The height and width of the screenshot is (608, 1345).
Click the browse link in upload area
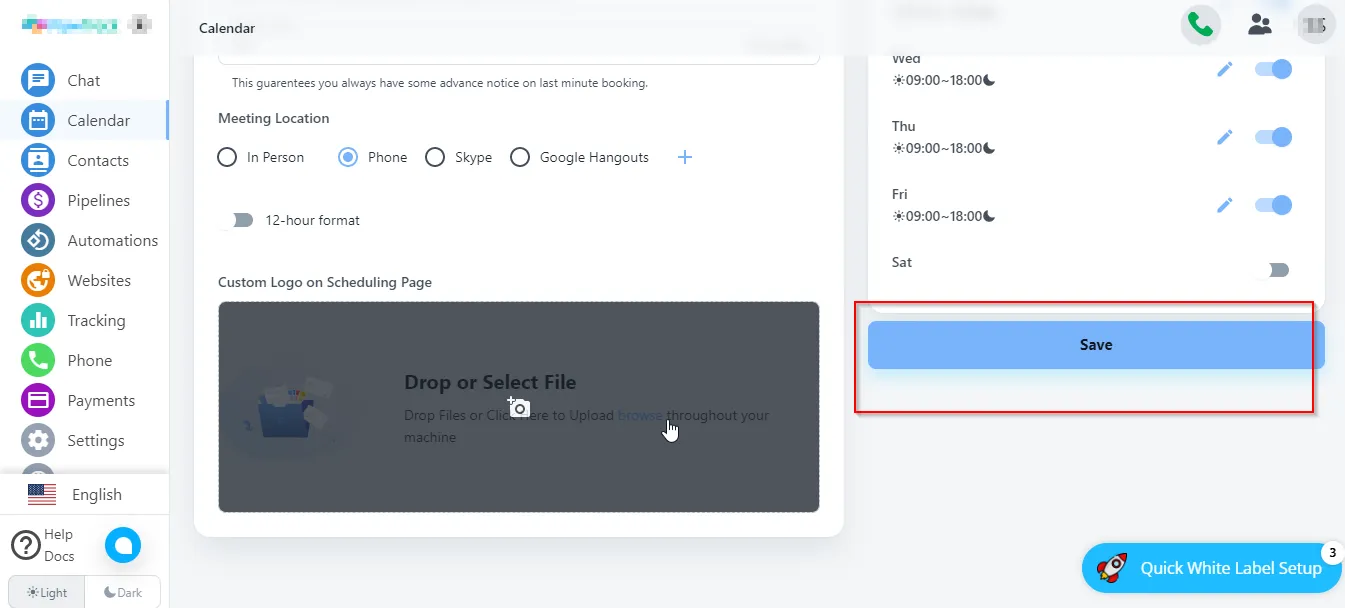tap(640, 415)
